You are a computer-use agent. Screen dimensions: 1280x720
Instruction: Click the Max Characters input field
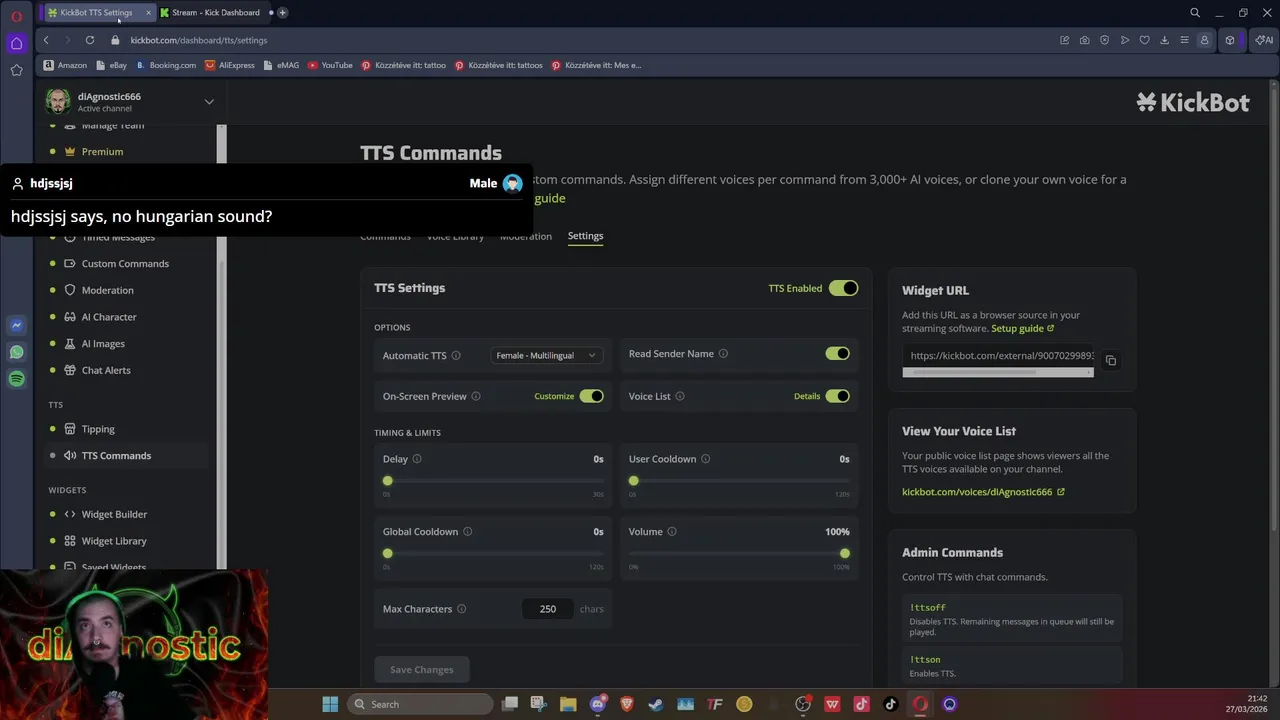[548, 609]
